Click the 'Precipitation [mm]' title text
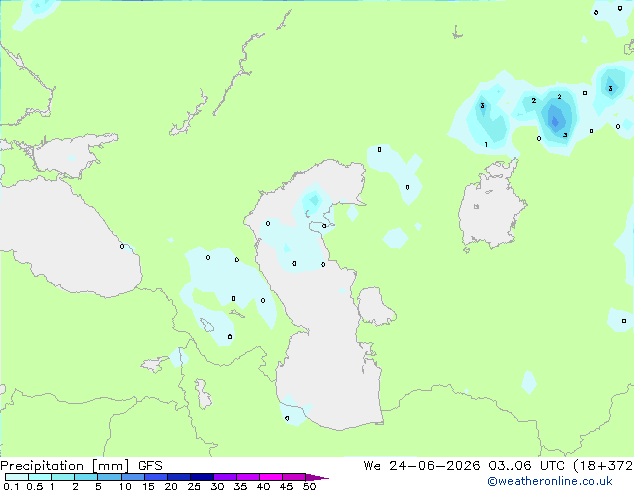 coord(65,466)
